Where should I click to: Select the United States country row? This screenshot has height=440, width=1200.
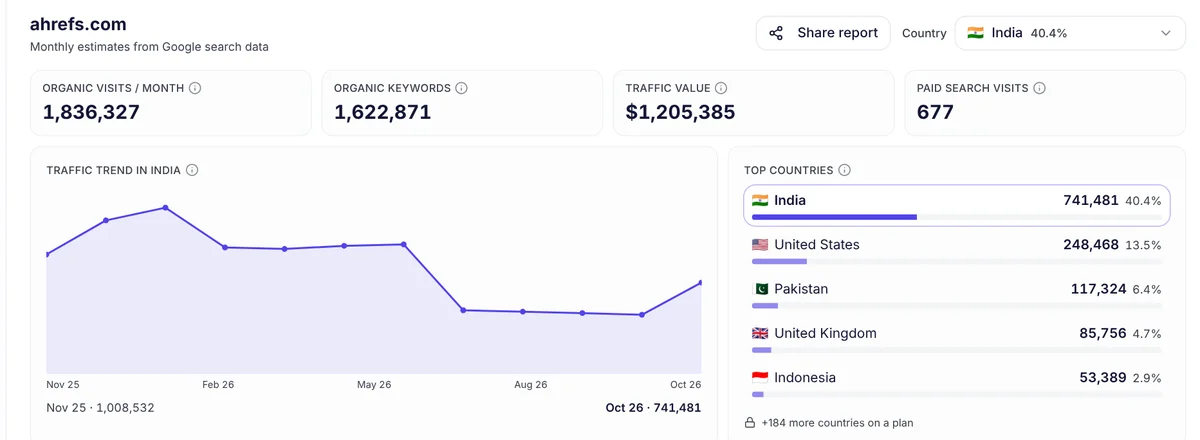coord(957,249)
